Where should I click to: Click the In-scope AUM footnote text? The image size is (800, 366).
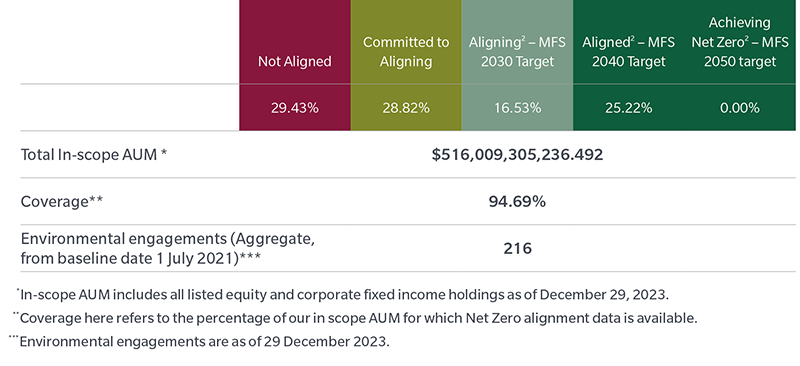[x=341, y=295]
